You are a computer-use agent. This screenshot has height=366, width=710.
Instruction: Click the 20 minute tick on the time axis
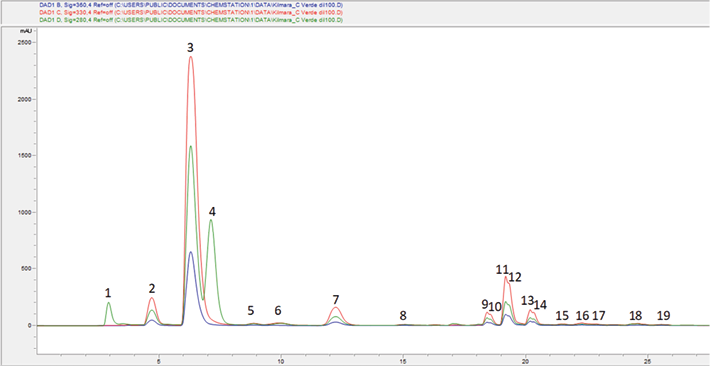click(x=525, y=361)
